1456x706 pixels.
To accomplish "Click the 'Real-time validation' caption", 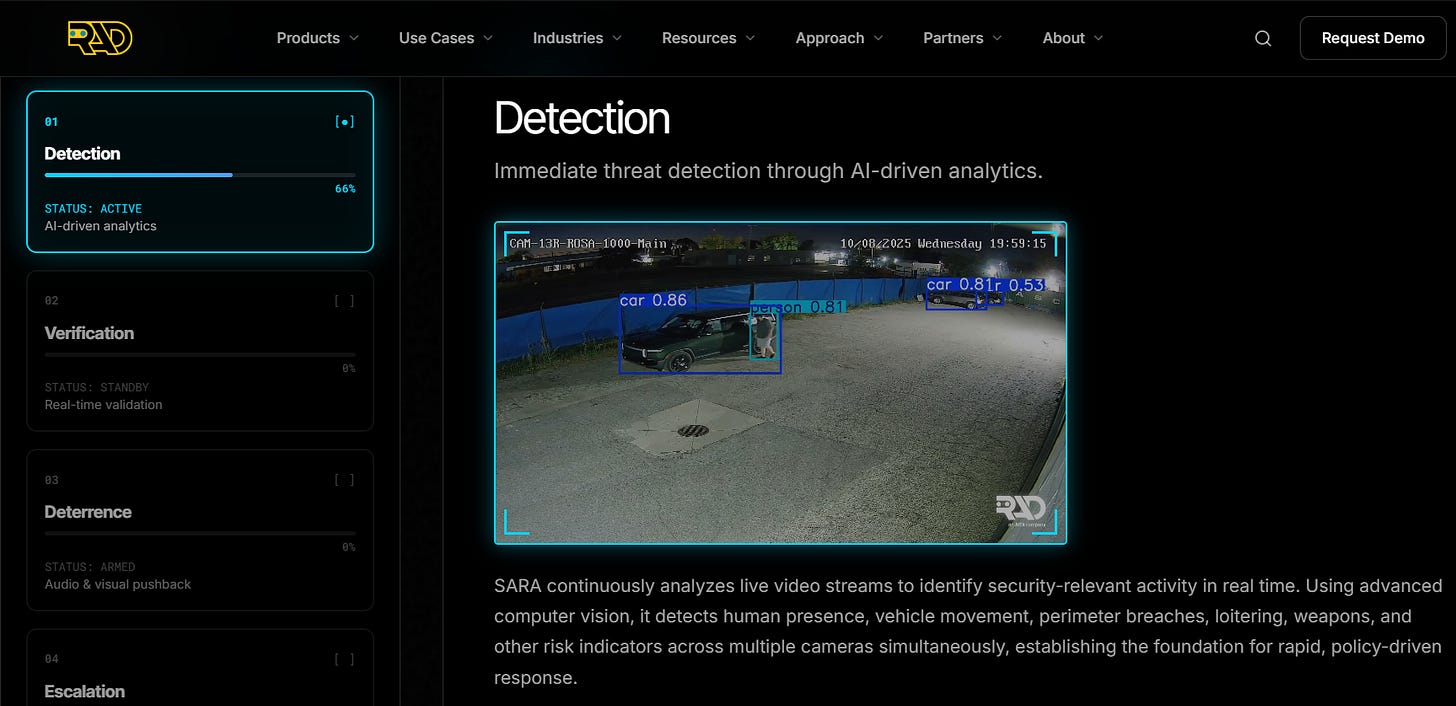I will 104,405.
